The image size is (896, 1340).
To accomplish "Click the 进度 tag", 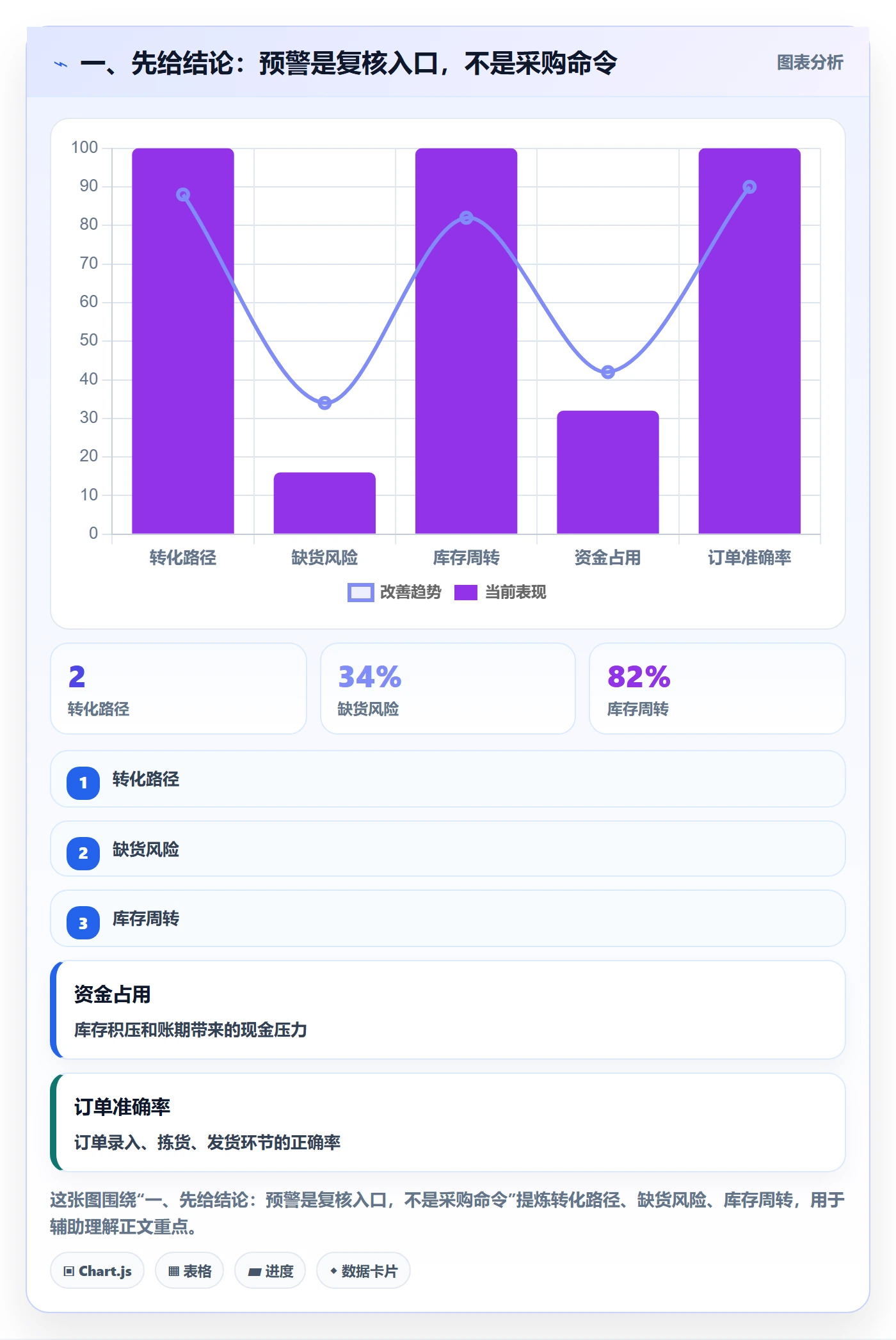I will coord(270,1271).
